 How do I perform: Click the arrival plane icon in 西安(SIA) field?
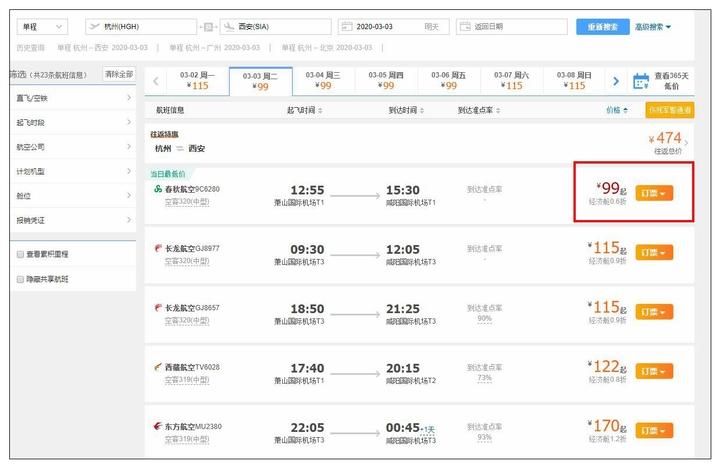pos(229,27)
